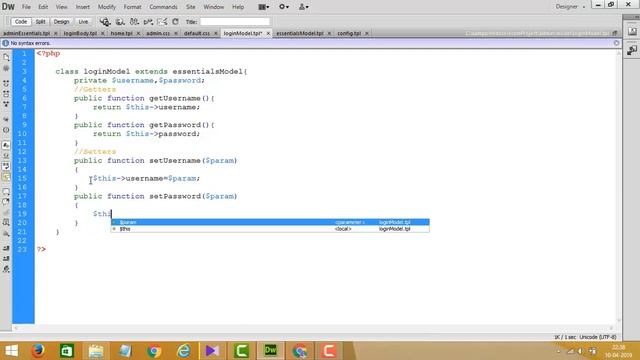Click the Indent Code icon

pyautogui.click(x=6, y=248)
